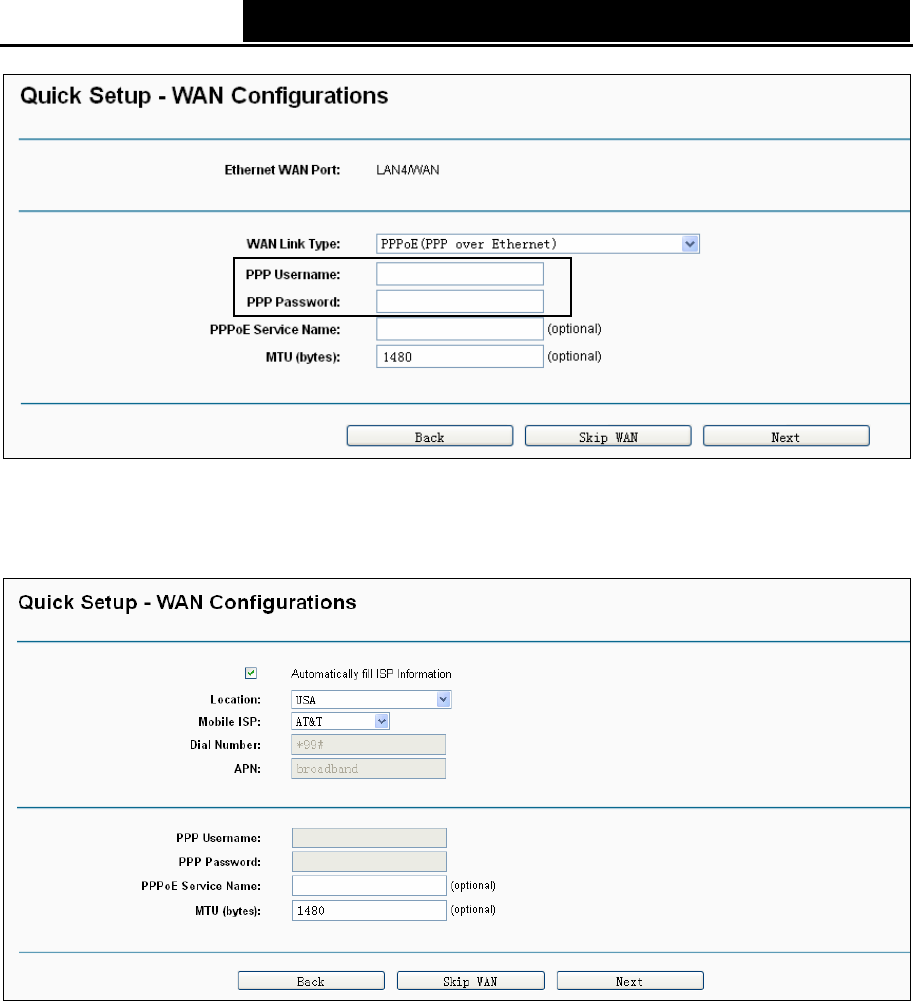
Task: Toggle Automatically fill ISP Information checkbox
Action: (x=251, y=673)
